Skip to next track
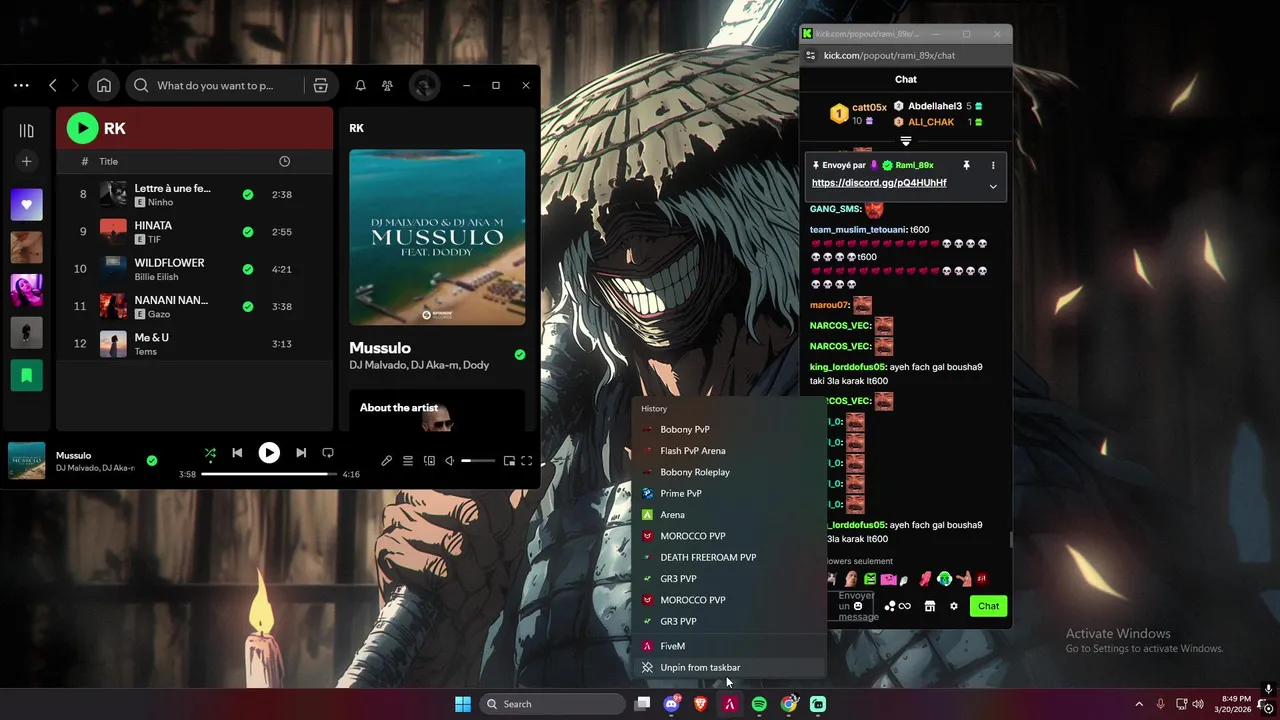Image resolution: width=1280 pixels, height=720 pixels. click(x=301, y=453)
